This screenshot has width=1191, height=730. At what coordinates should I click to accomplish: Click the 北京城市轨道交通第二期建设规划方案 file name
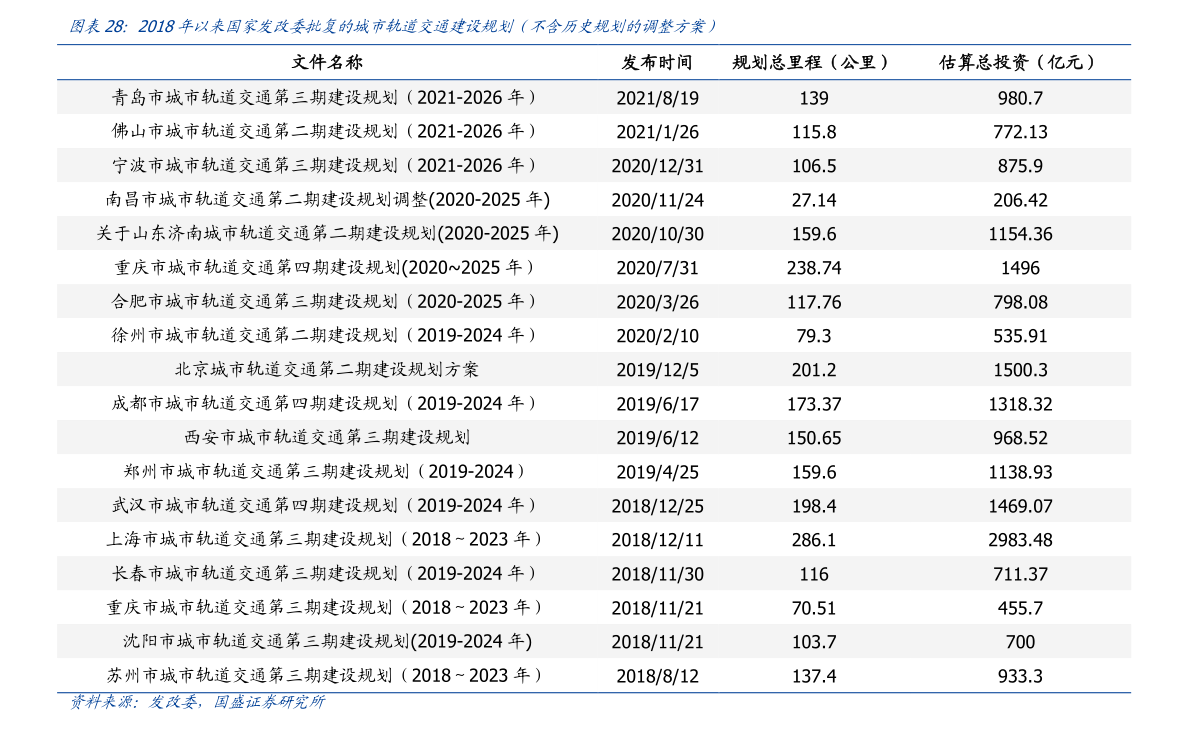pyautogui.click(x=327, y=370)
